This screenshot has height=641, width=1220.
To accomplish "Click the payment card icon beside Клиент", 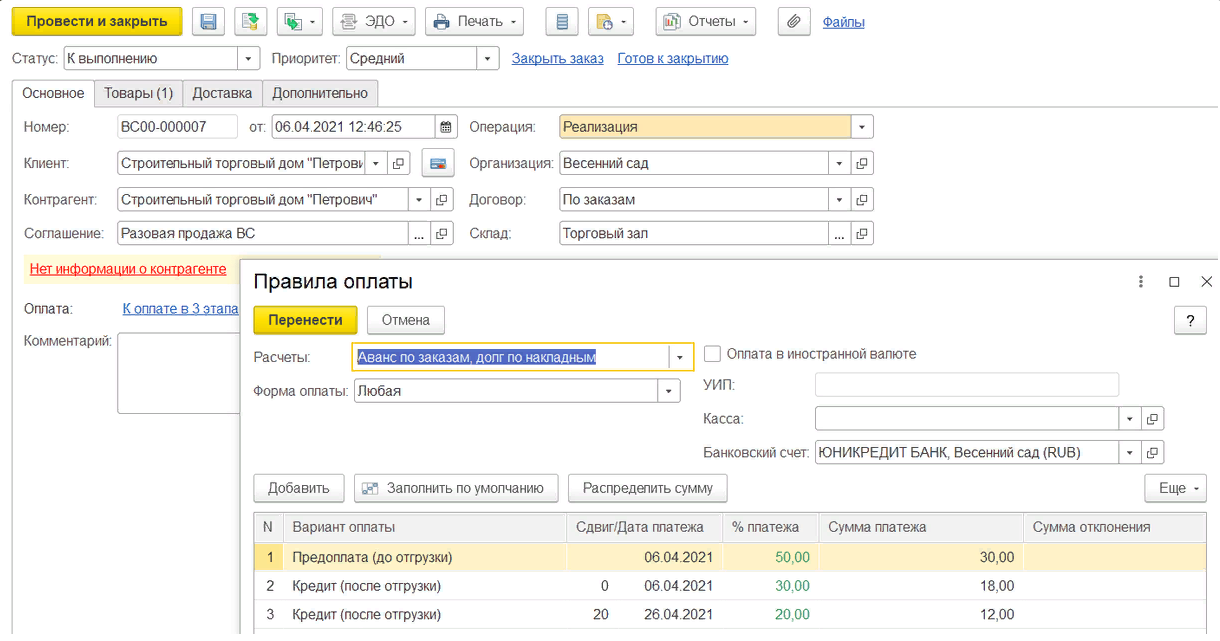I will [x=437, y=163].
